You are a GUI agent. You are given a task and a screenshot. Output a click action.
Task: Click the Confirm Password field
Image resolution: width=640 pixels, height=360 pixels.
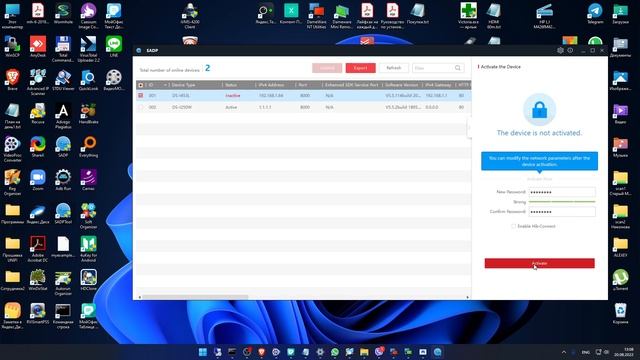click(562, 211)
